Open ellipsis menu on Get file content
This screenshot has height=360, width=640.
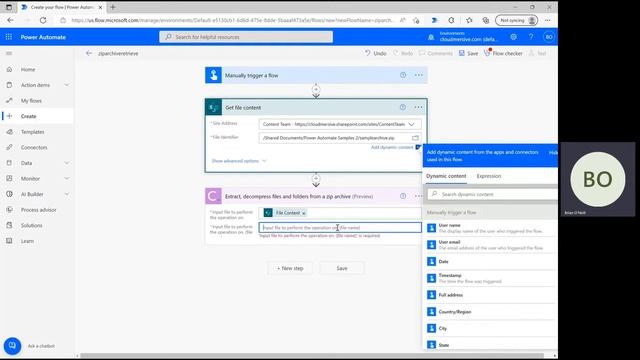pos(418,107)
